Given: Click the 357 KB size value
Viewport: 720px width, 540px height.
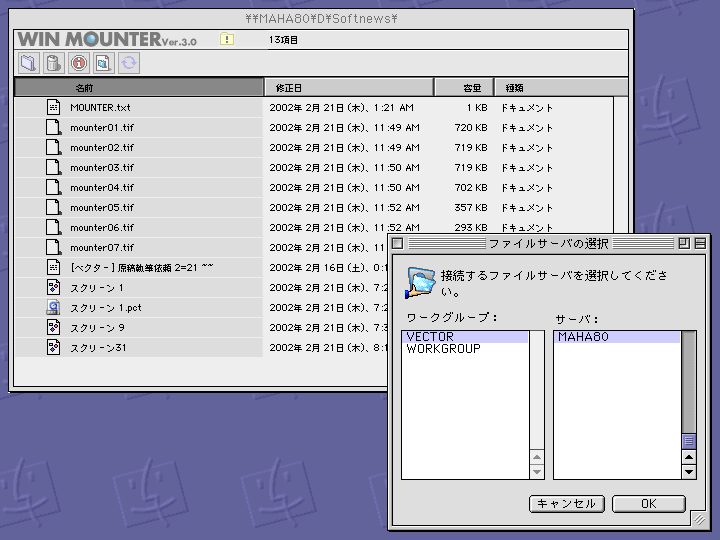Looking at the screenshot, I should 471,208.
